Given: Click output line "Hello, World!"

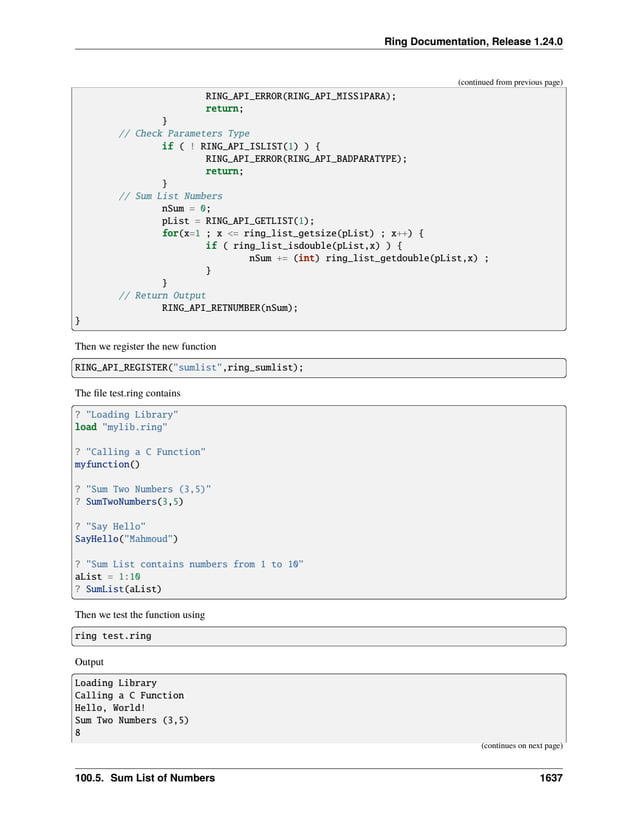Looking at the screenshot, I should coord(110,708).
